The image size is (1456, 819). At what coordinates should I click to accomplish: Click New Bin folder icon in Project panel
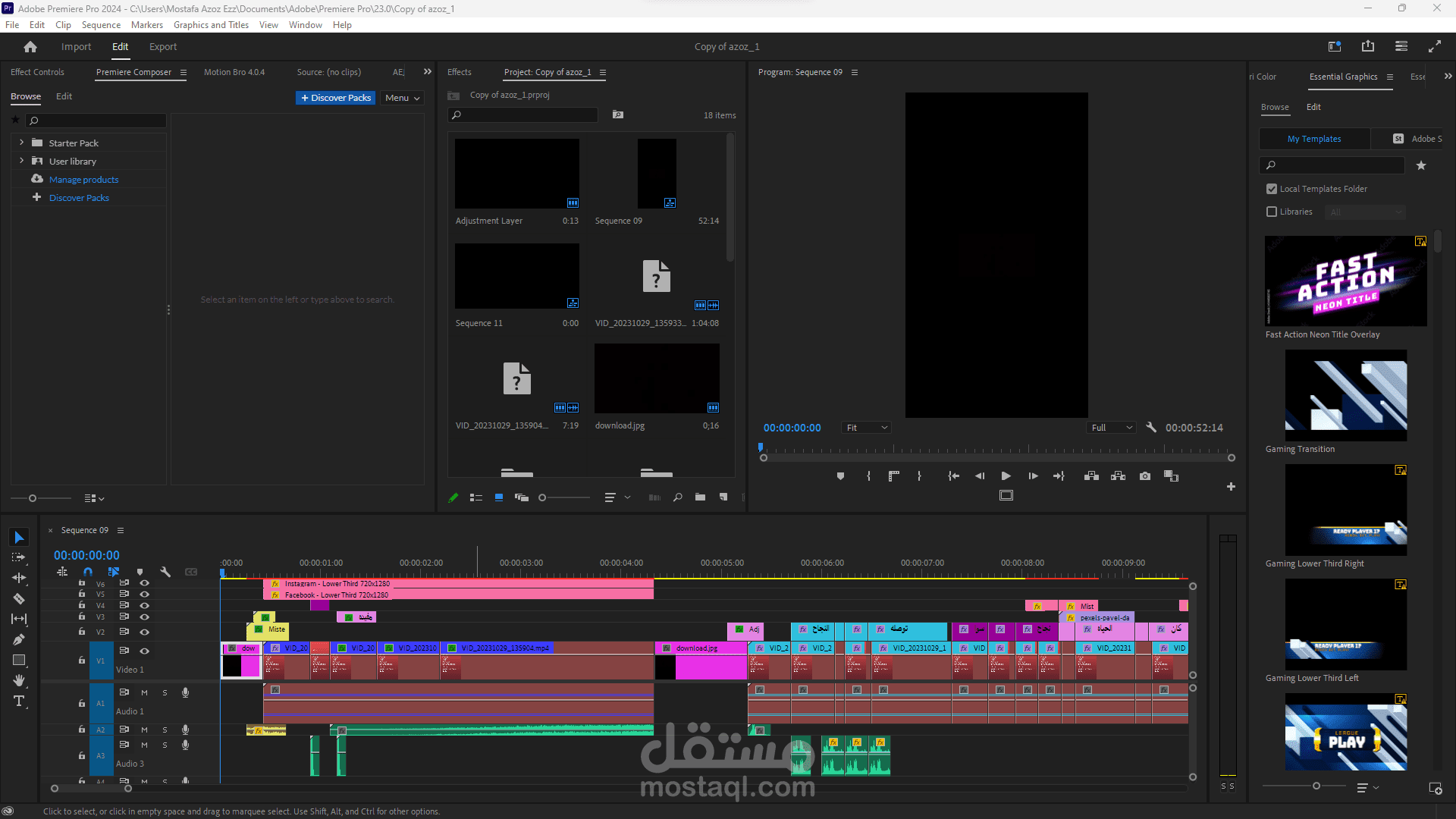tap(700, 497)
